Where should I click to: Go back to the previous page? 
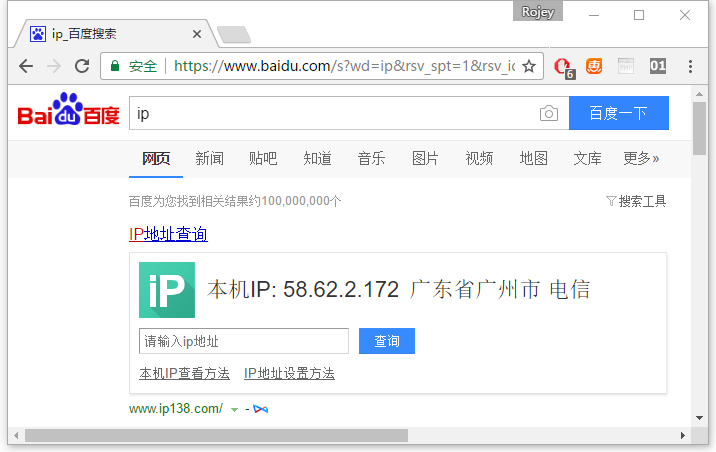coord(26,67)
